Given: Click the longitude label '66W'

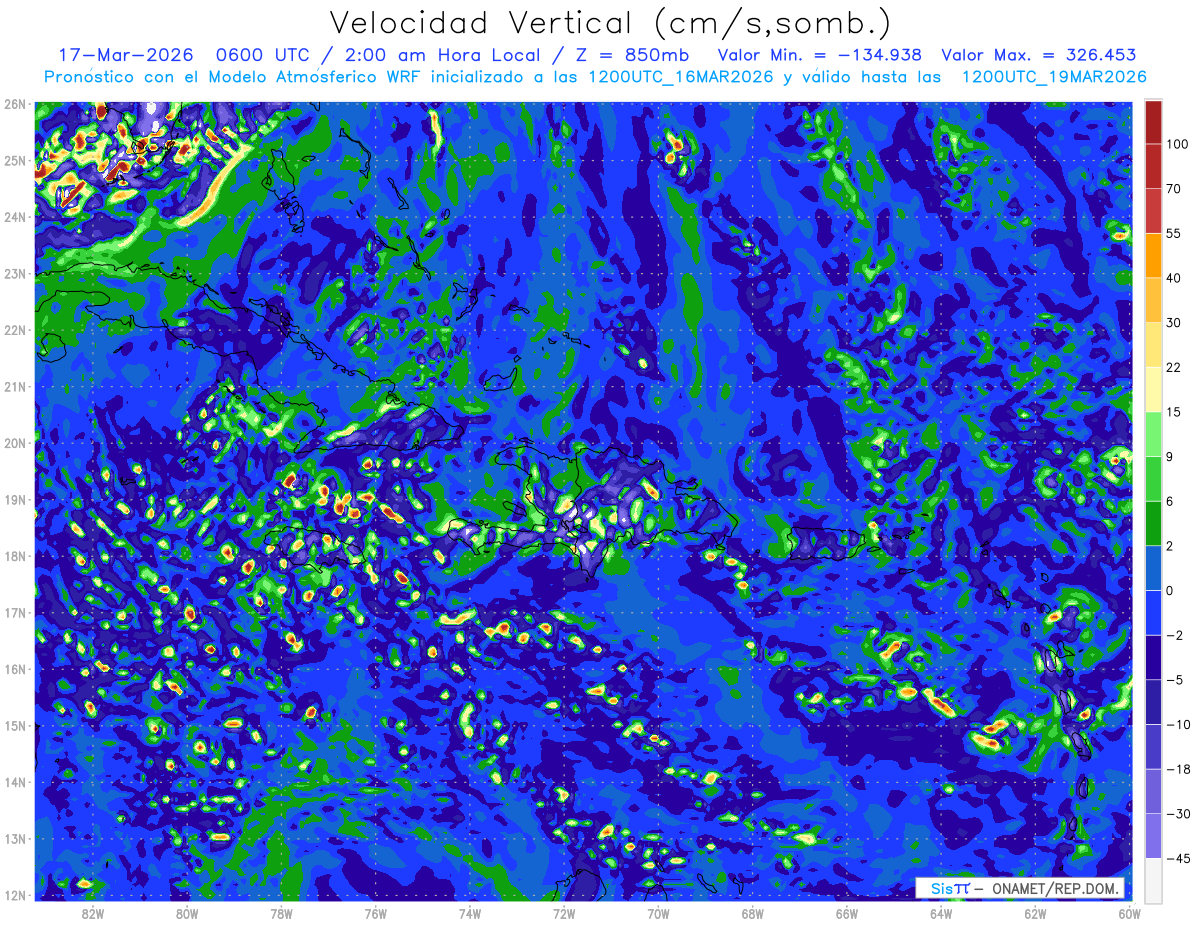Looking at the screenshot, I should 847,913.
